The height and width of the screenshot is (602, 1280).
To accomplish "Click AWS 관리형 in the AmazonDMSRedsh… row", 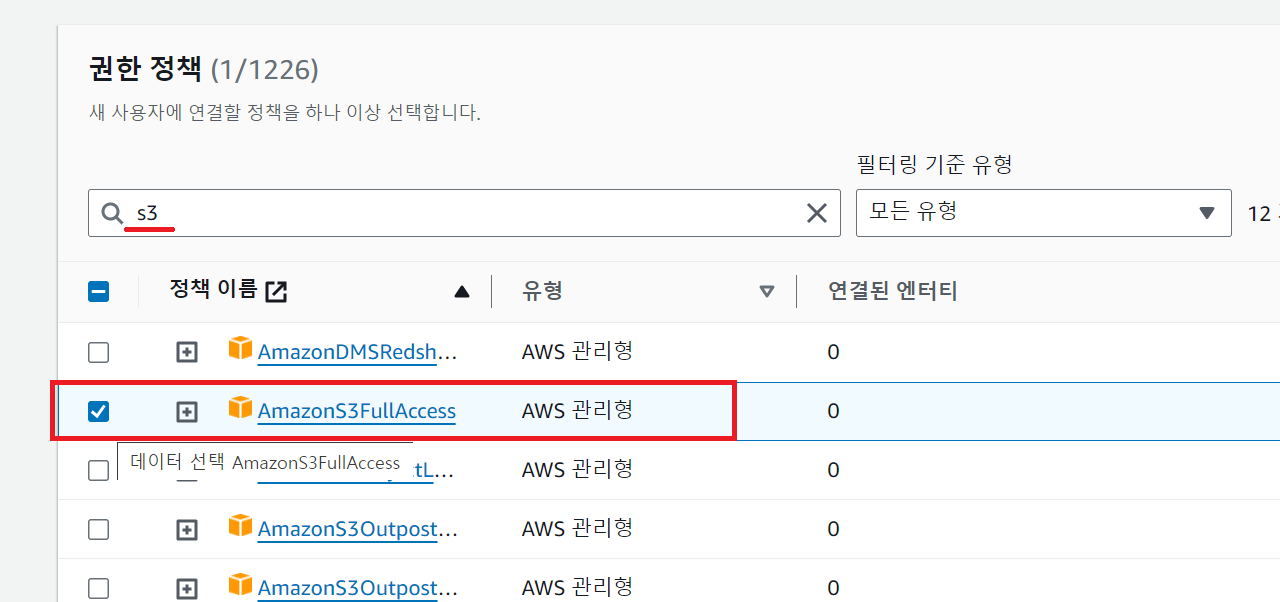I will click(577, 351).
